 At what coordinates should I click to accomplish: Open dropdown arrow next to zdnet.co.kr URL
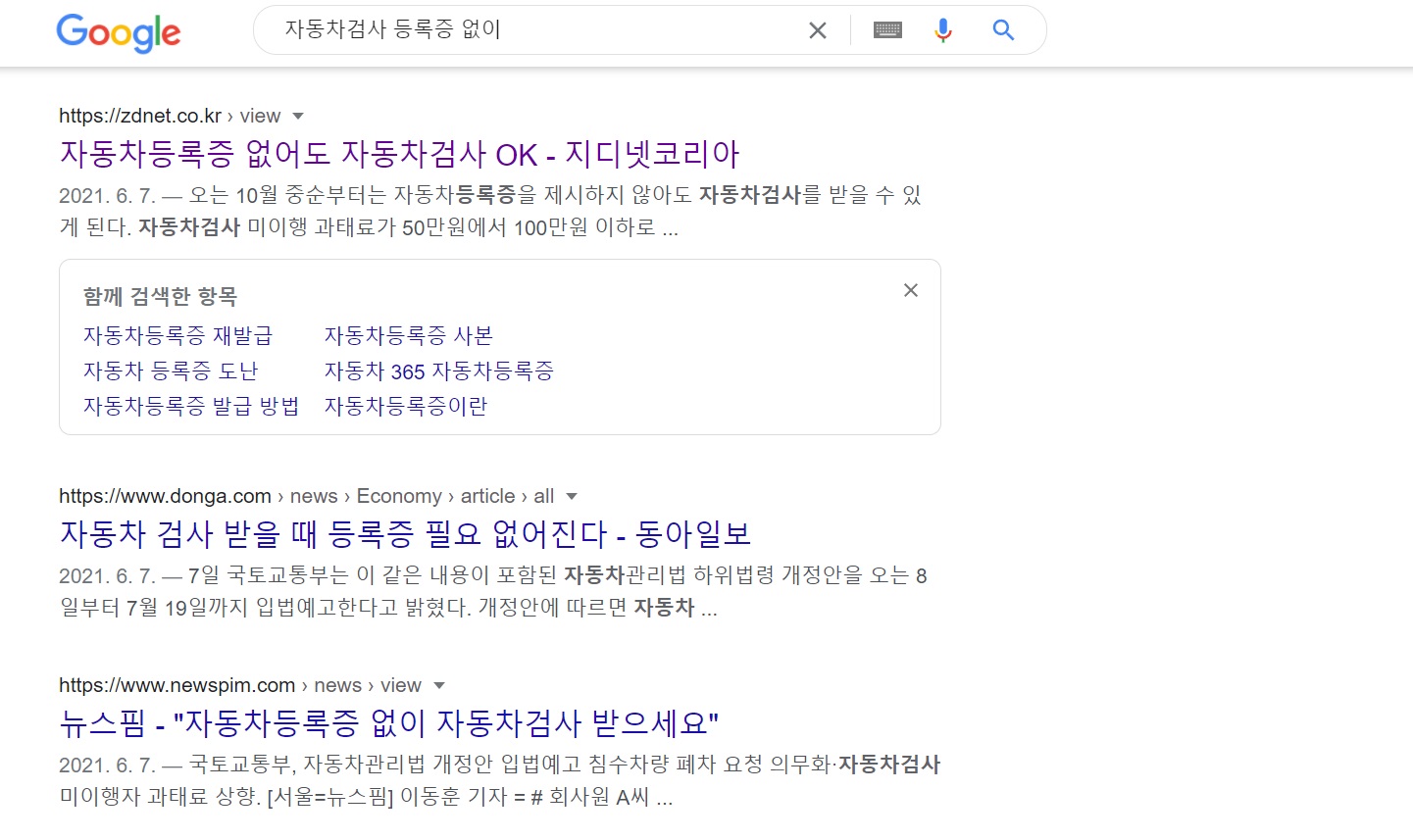coord(298,116)
